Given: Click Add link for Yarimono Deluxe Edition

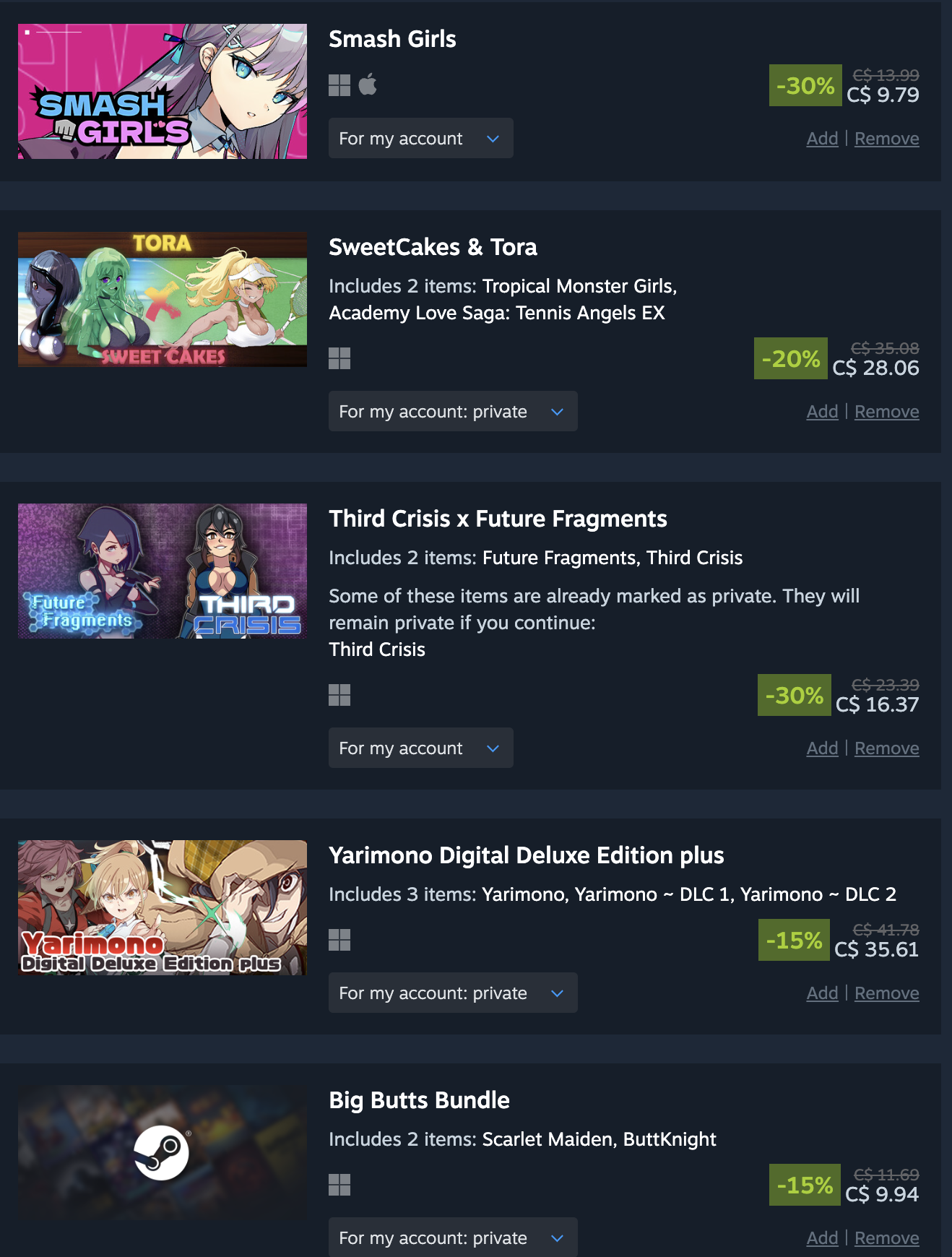Looking at the screenshot, I should click(x=822, y=993).
